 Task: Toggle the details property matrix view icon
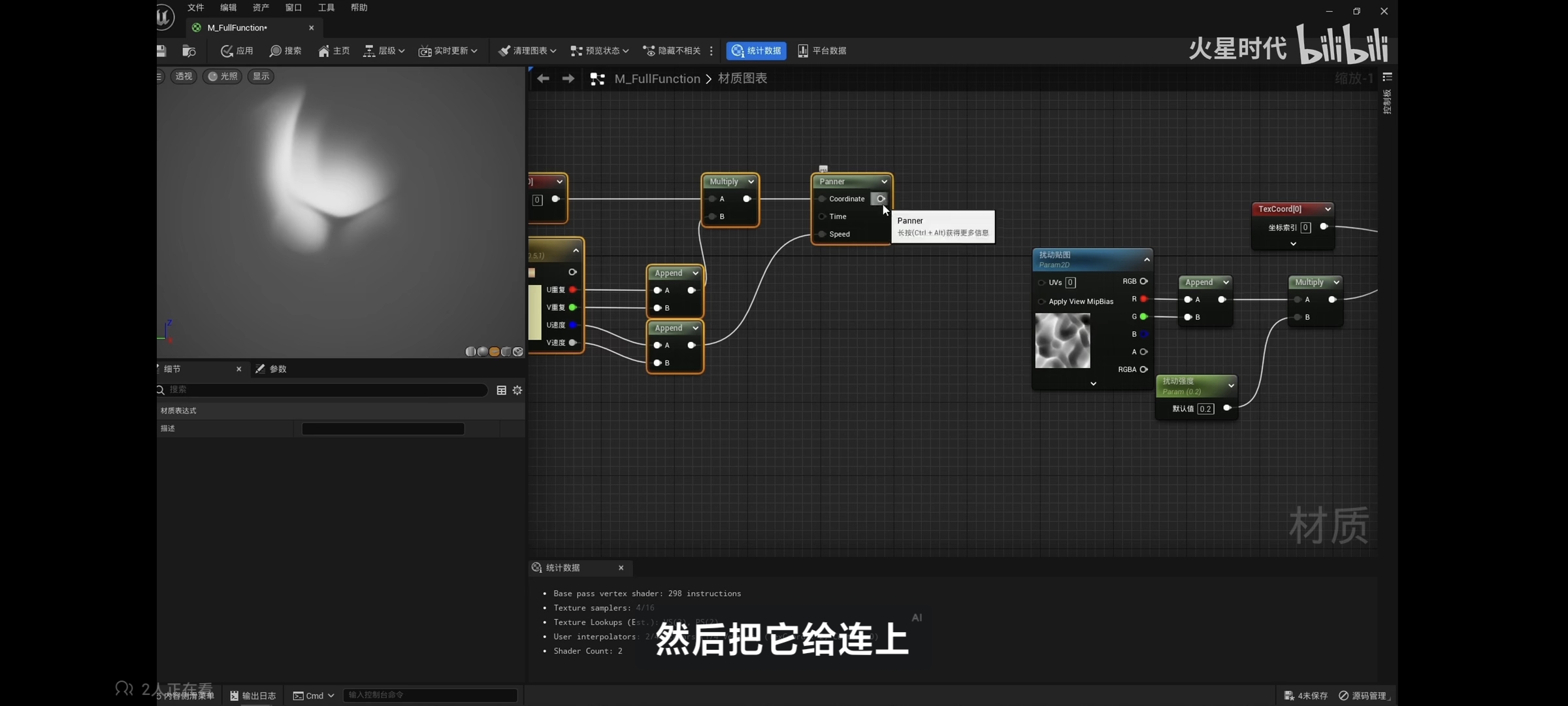click(x=501, y=390)
